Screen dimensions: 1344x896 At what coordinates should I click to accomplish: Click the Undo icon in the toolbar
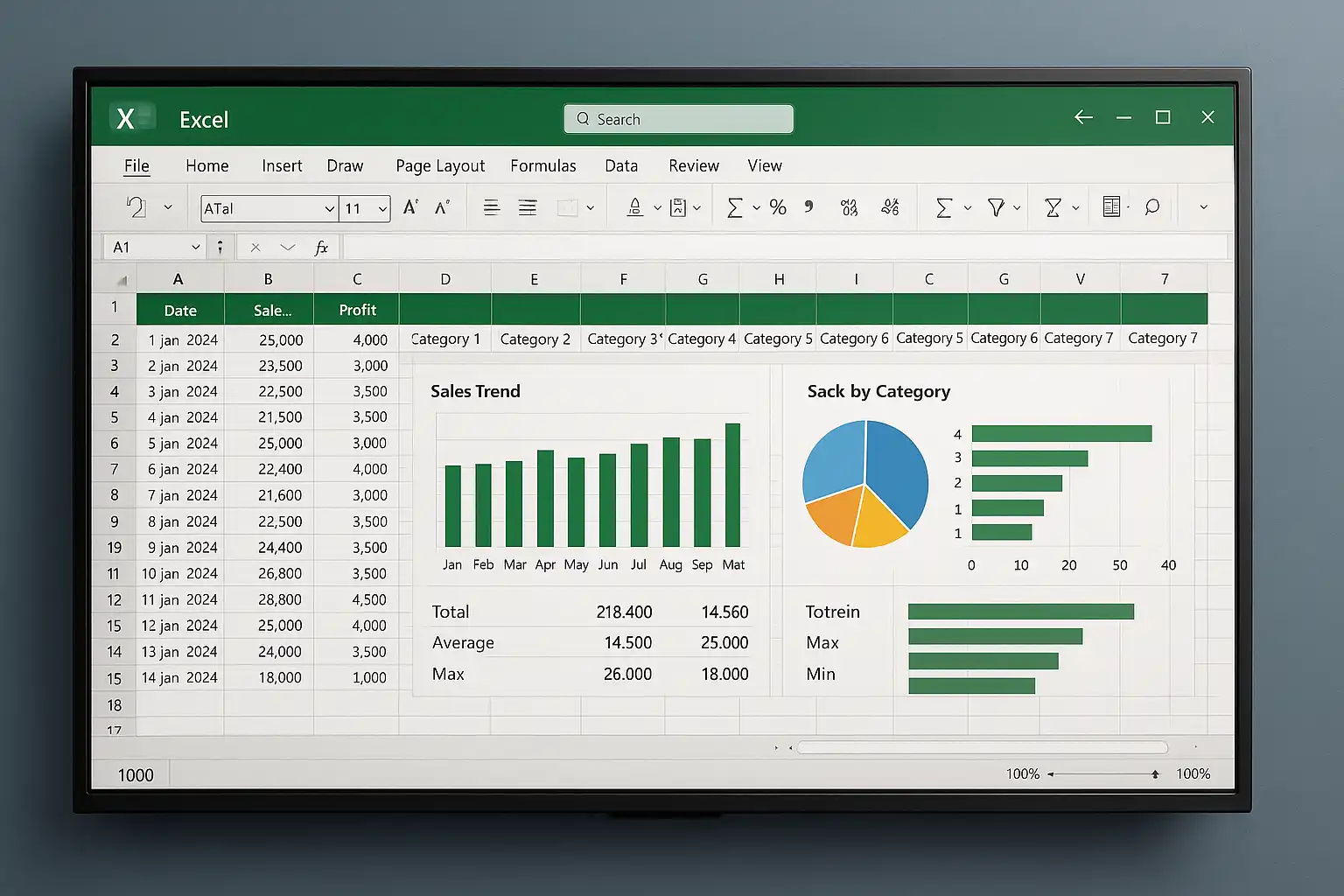(136, 207)
